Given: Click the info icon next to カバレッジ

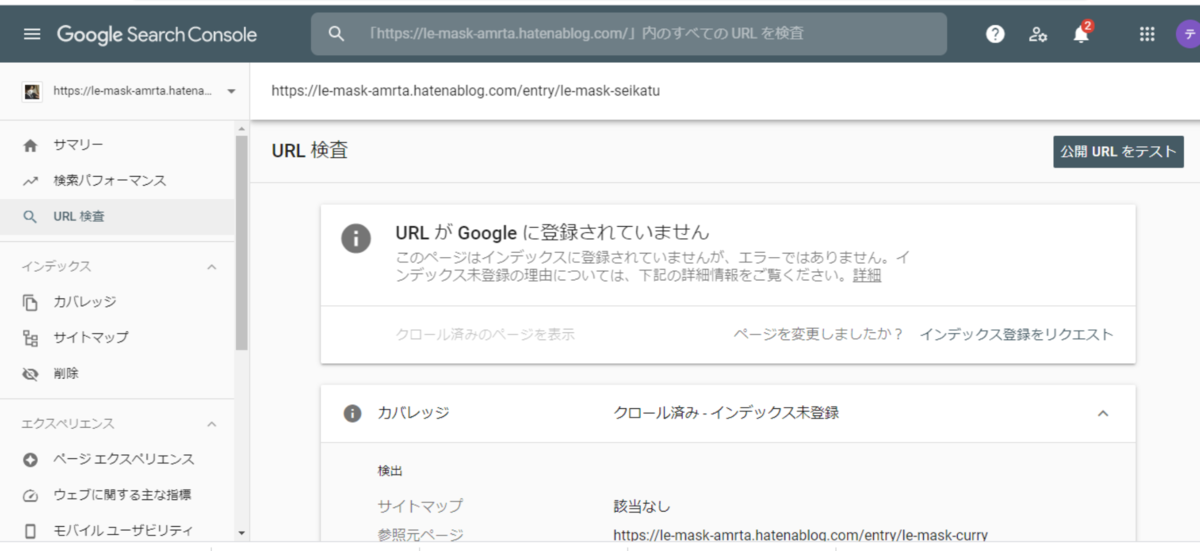Looking at the screenshot, I should (x=352, y=413).
